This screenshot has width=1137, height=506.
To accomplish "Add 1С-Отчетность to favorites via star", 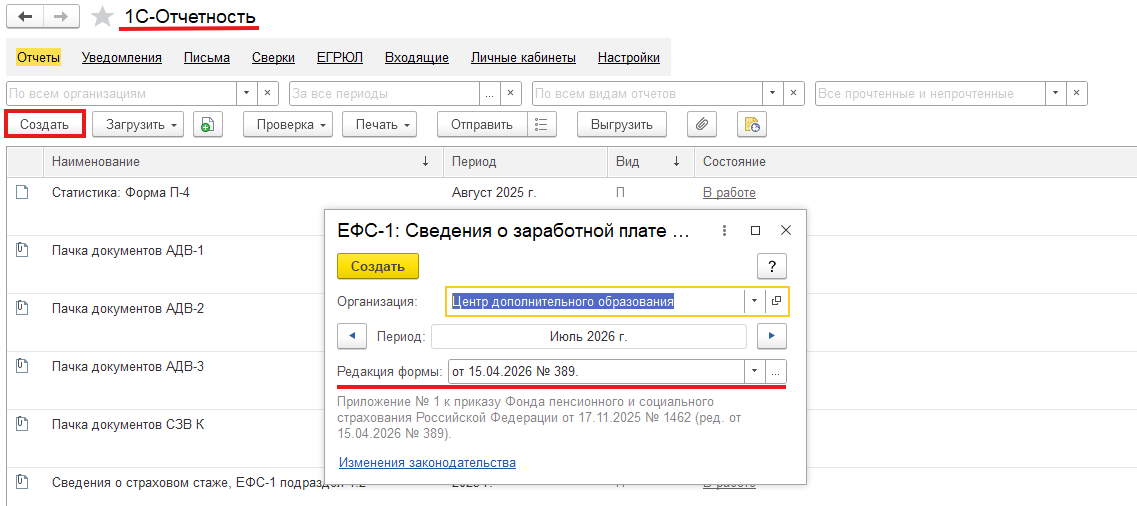I will [x=103, y=17].
